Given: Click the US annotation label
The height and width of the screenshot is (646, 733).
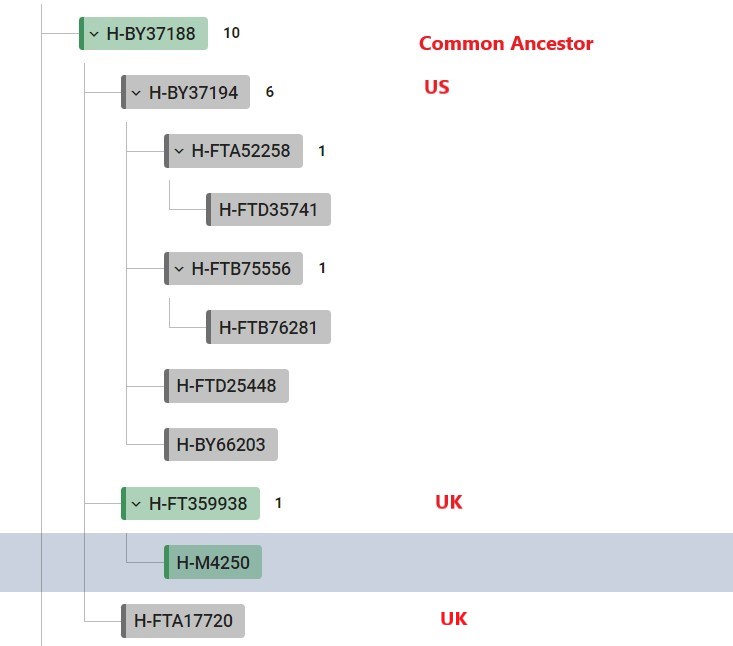Looking at the screenshot, I should click(437, 87).
